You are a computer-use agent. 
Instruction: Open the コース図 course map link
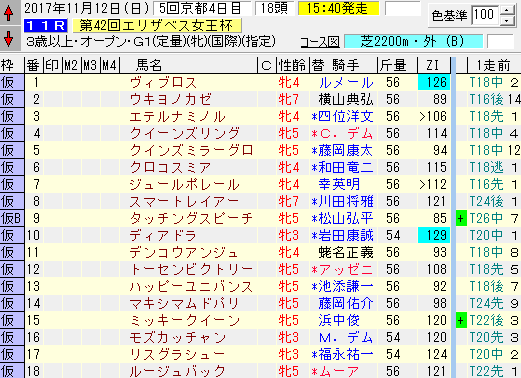coord(320,42)
